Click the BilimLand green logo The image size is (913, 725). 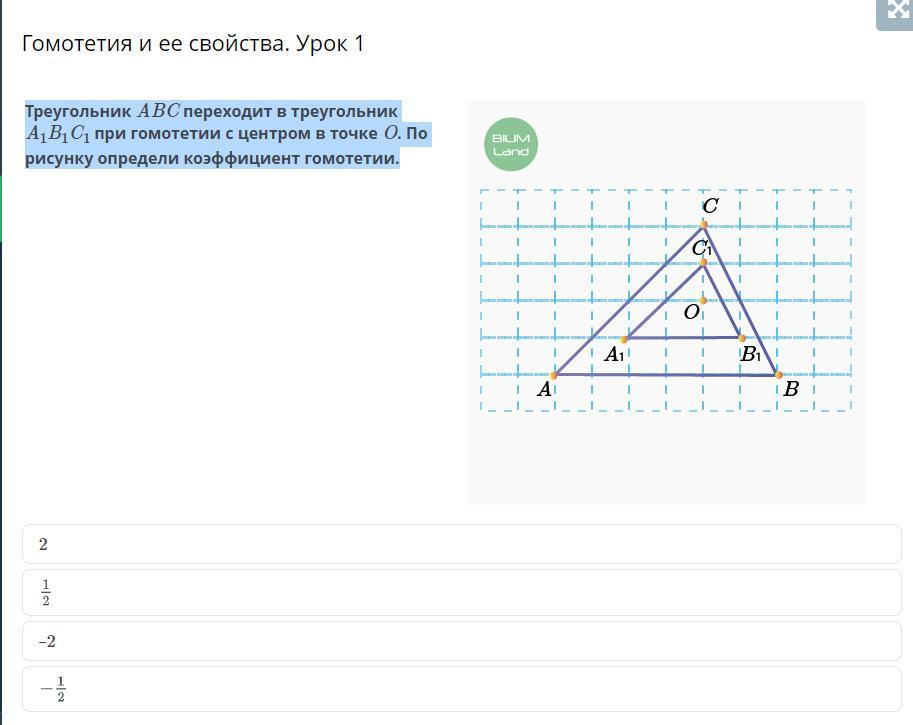[511, 144]
